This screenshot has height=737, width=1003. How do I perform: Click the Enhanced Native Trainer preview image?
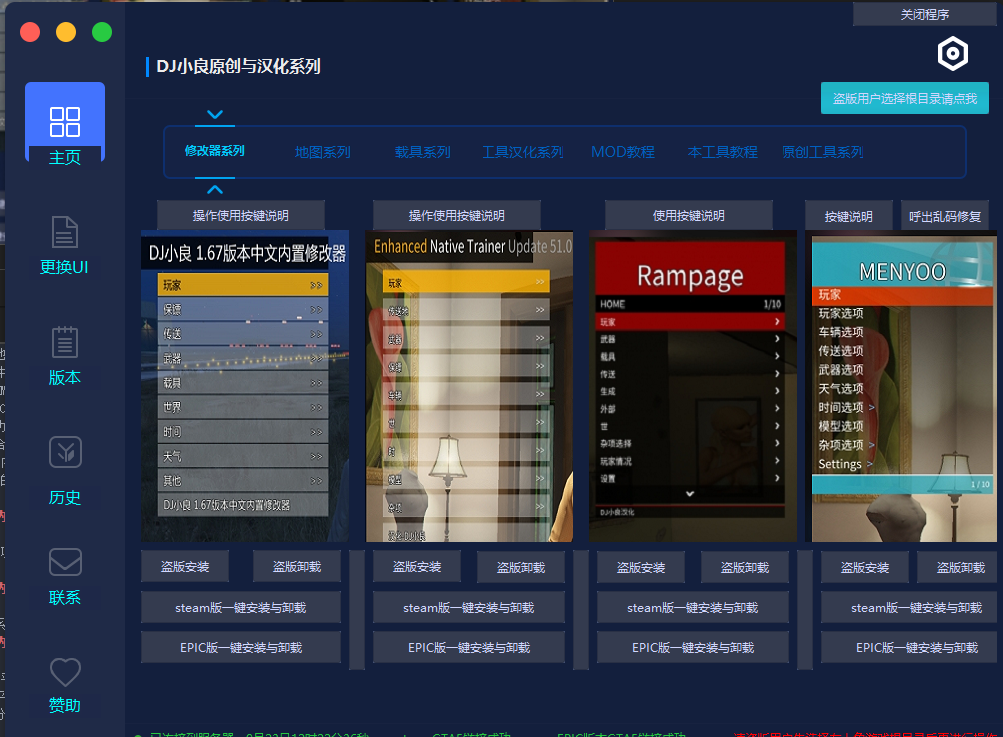[468, 386]
